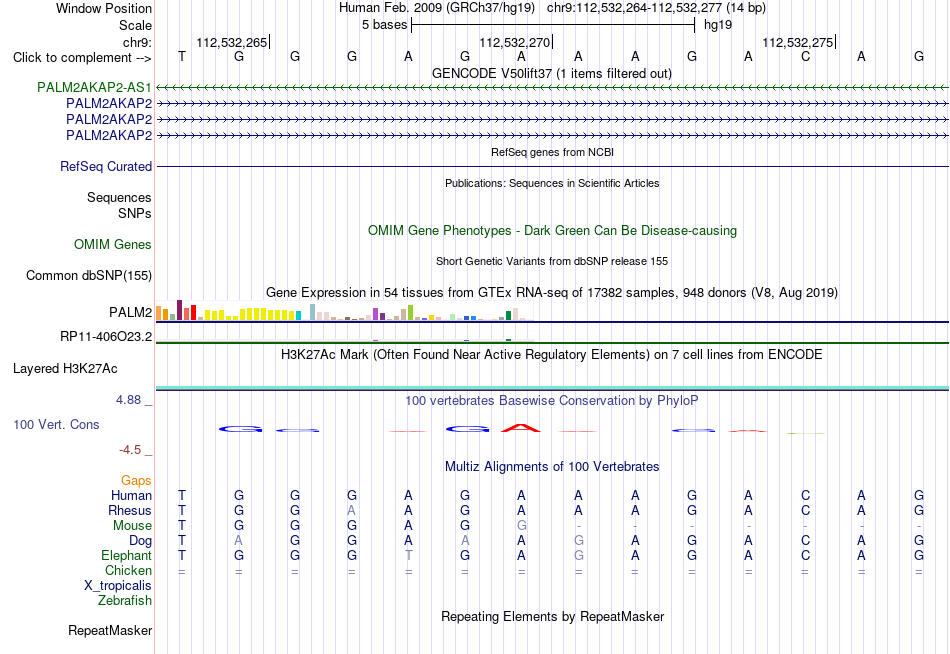Click the chr9: ruler label
Screen dimensions: 950x654
[137, 42]
